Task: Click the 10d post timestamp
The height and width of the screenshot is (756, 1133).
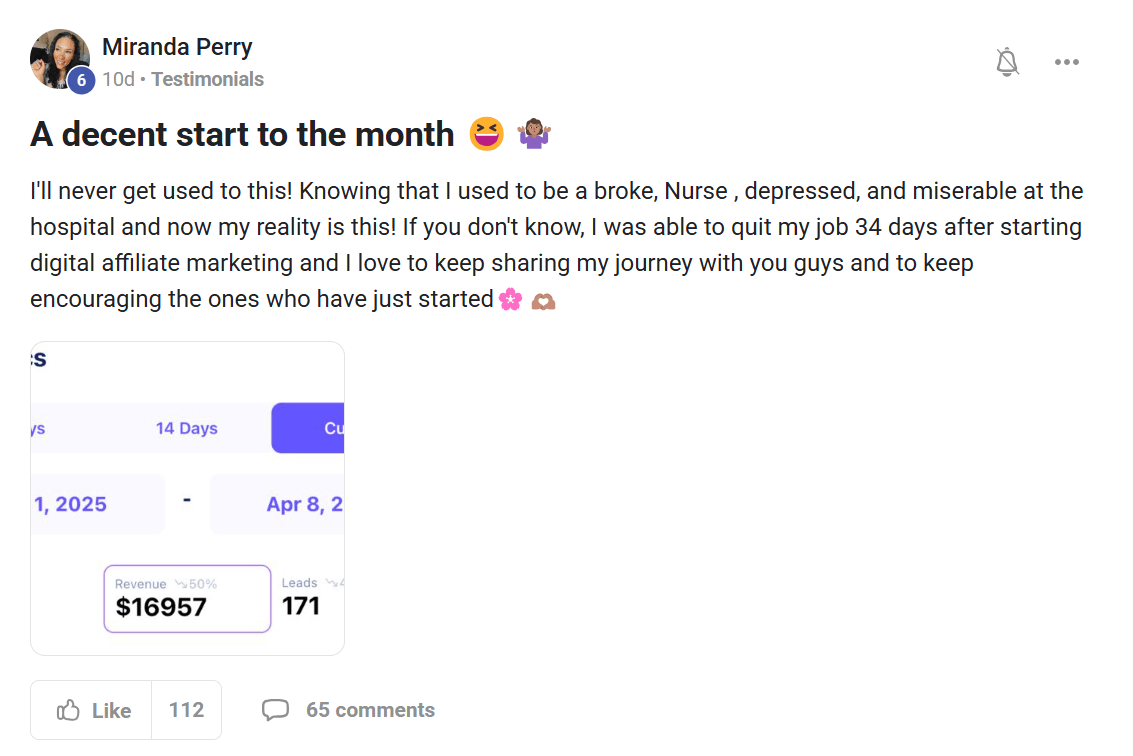Action: coord(118,79)
